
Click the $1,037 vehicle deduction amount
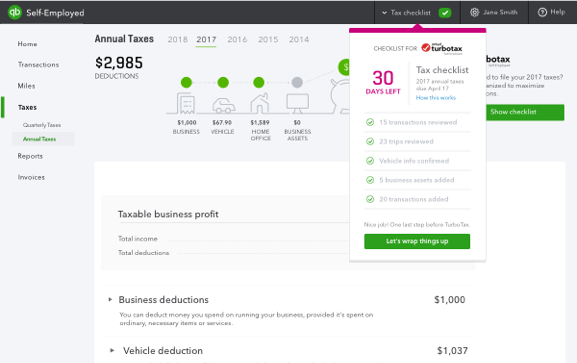click(452, 350)
